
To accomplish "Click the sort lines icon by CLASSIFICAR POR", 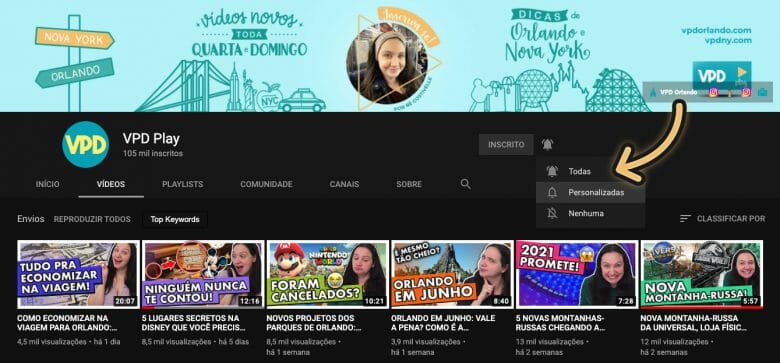I will 685,219.
